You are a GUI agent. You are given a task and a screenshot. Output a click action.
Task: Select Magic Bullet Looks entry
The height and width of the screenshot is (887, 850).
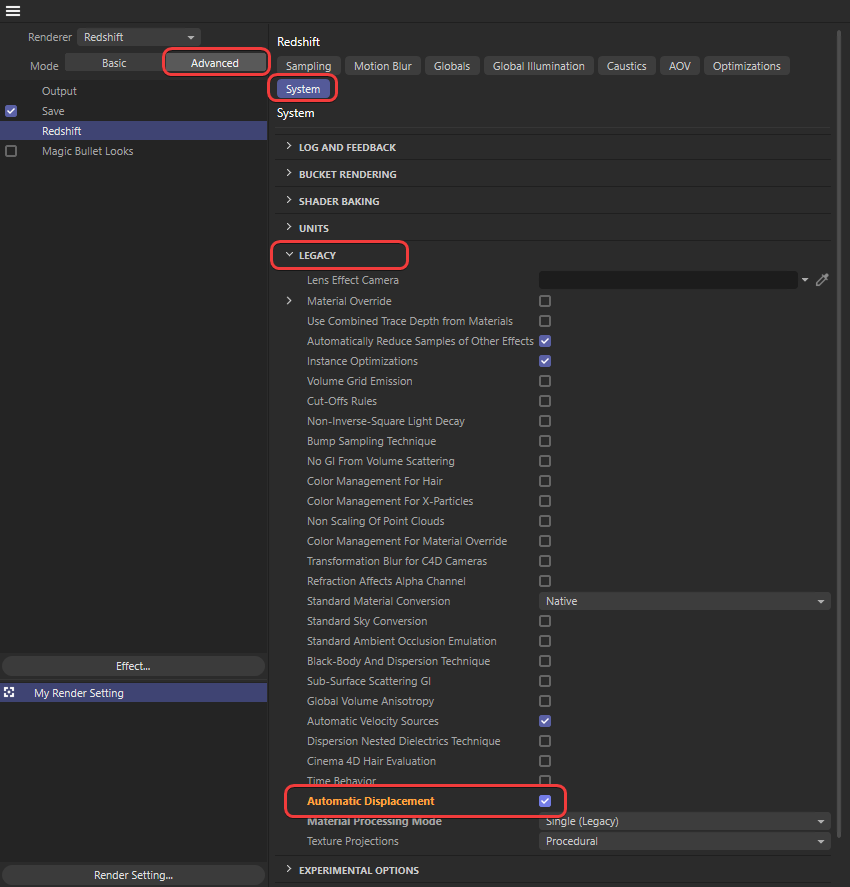88,151
